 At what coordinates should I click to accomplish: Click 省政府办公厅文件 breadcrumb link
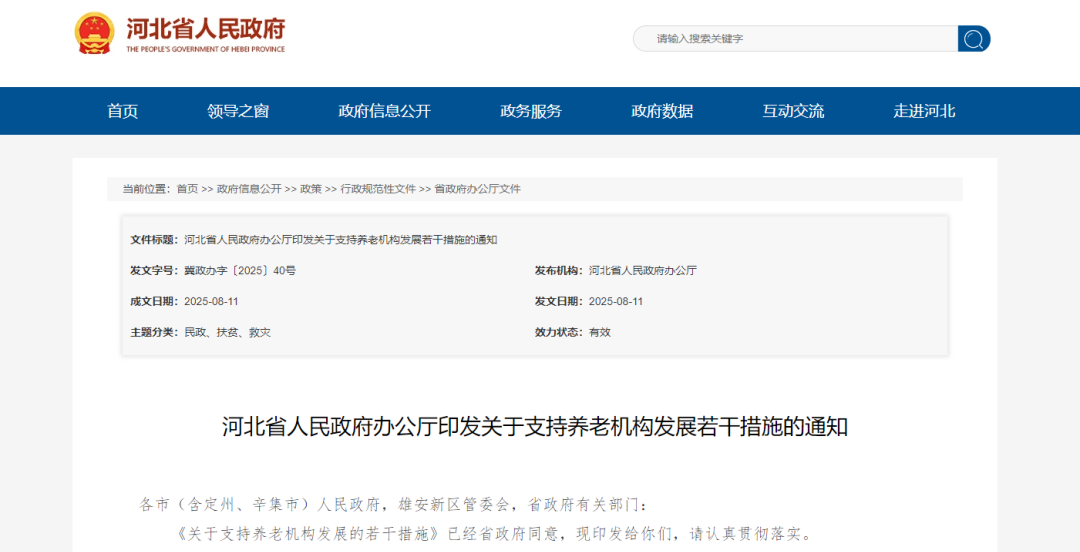(x=477, y=189)
